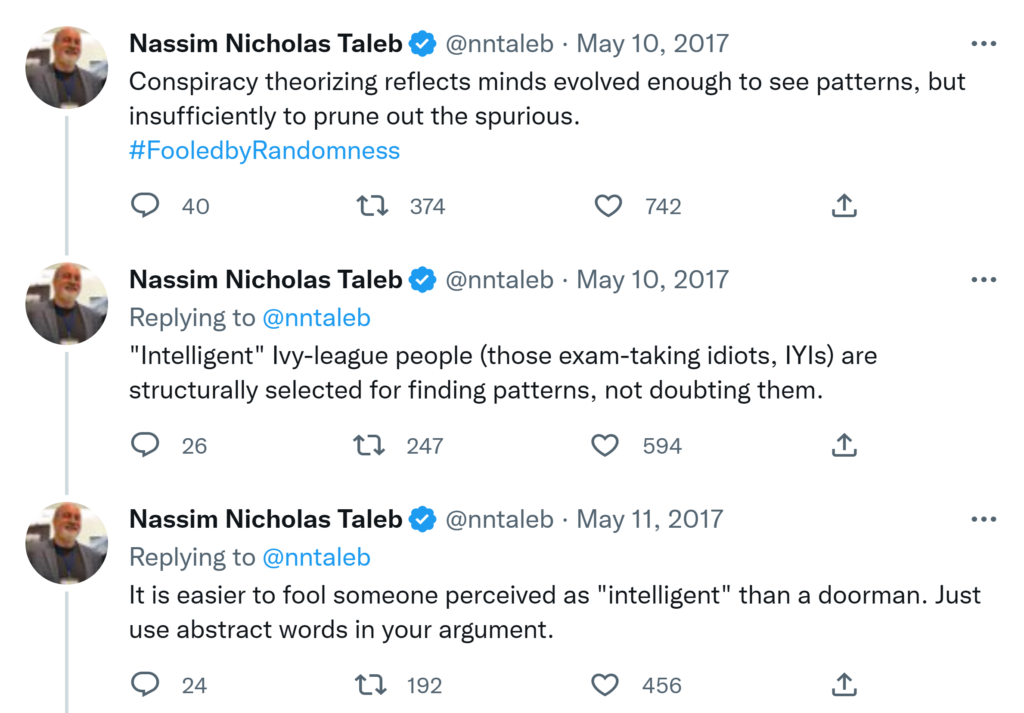The width and height of the screenshot is (1024, 713).
Task: Retweet the doorman tweet
Action: pyautogui.click(x=370, y=685)
